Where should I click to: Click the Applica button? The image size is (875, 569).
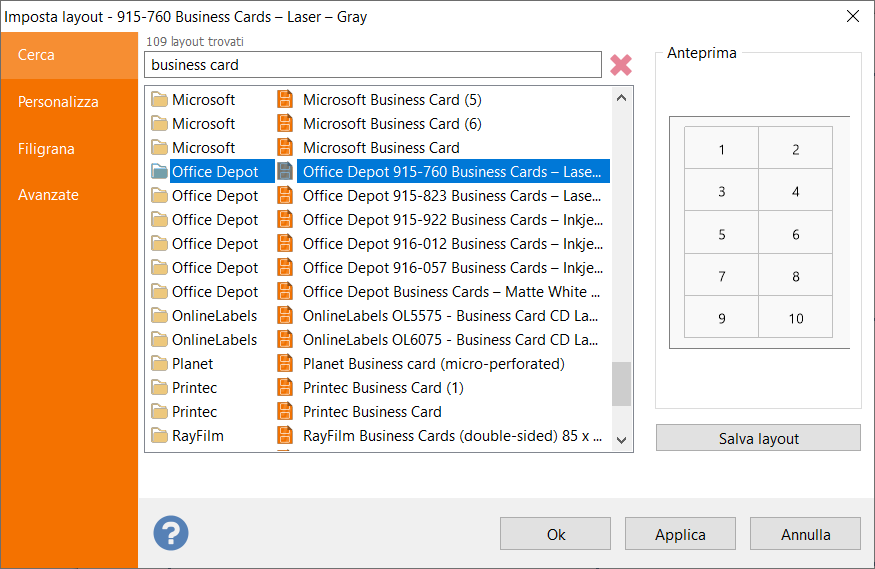point(680,534)
